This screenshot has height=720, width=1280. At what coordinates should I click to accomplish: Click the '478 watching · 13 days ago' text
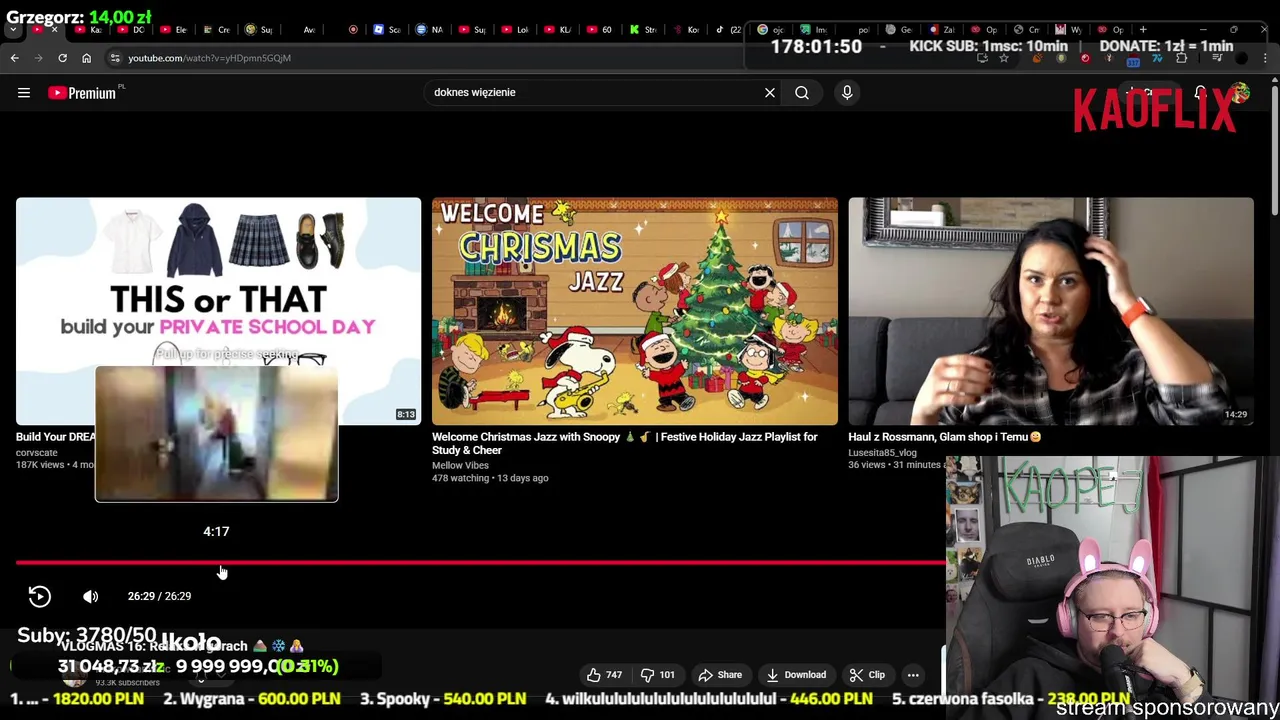click(490, 478)
